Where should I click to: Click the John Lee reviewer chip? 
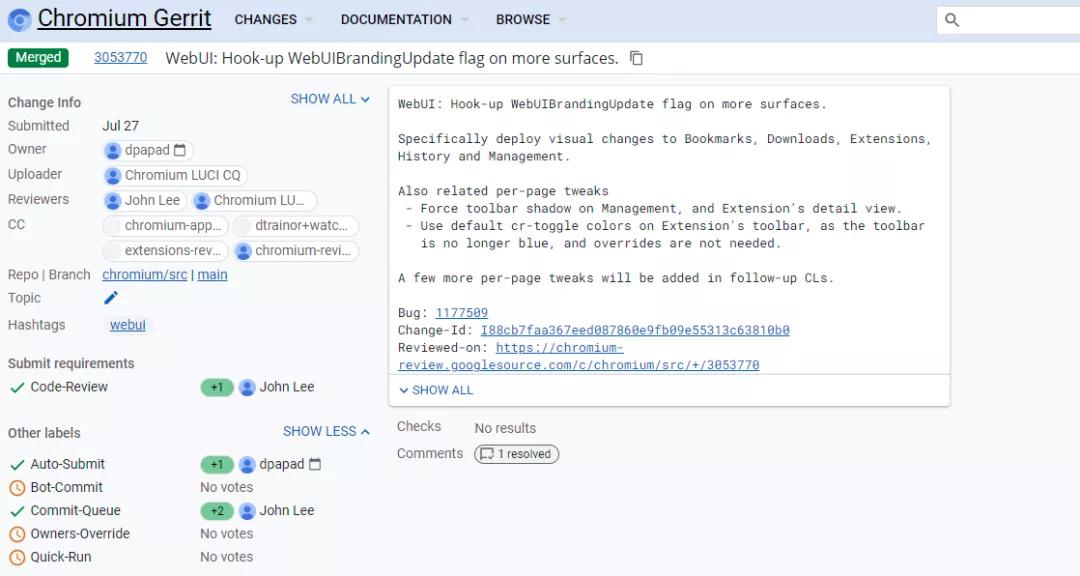145,200
